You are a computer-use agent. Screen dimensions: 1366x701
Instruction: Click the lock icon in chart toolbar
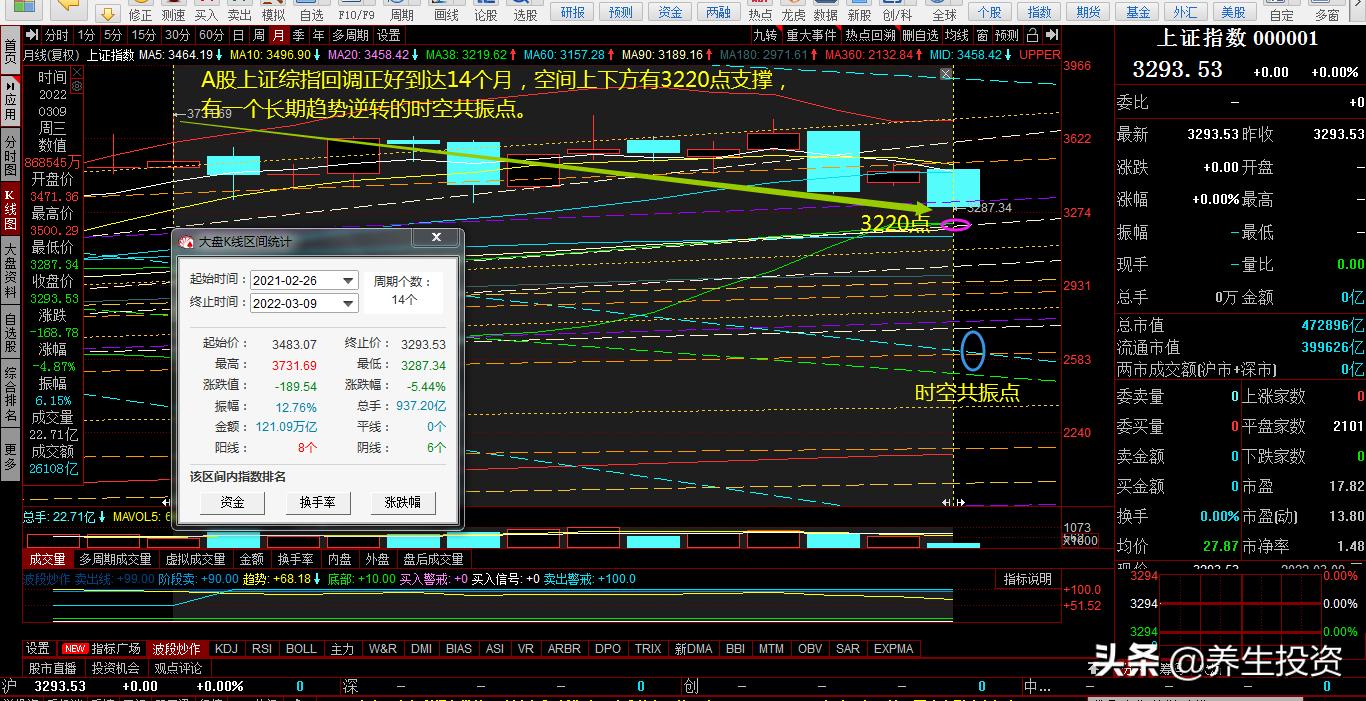pyautogui.click(x=1033, y=35)
